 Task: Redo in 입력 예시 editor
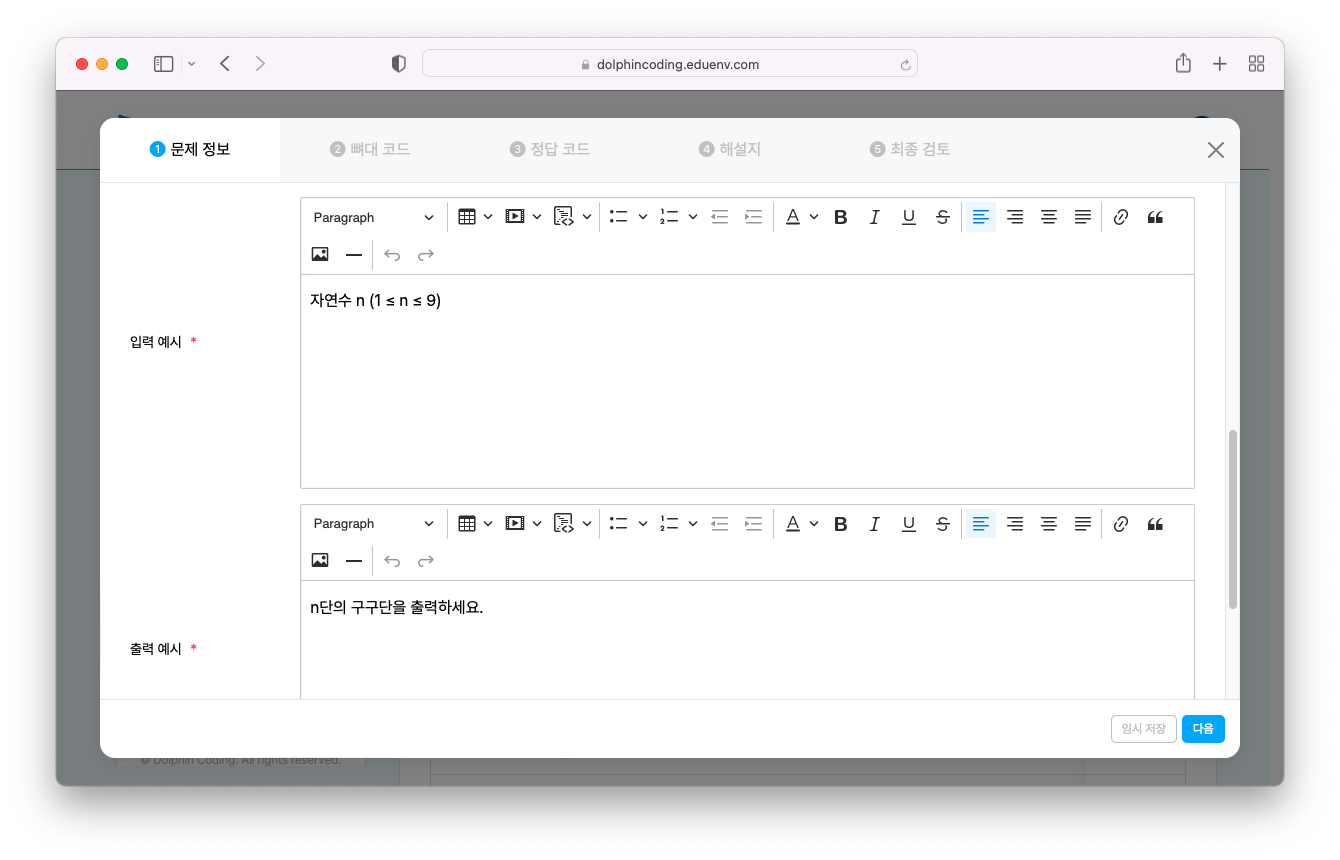(x=426, y=255)
